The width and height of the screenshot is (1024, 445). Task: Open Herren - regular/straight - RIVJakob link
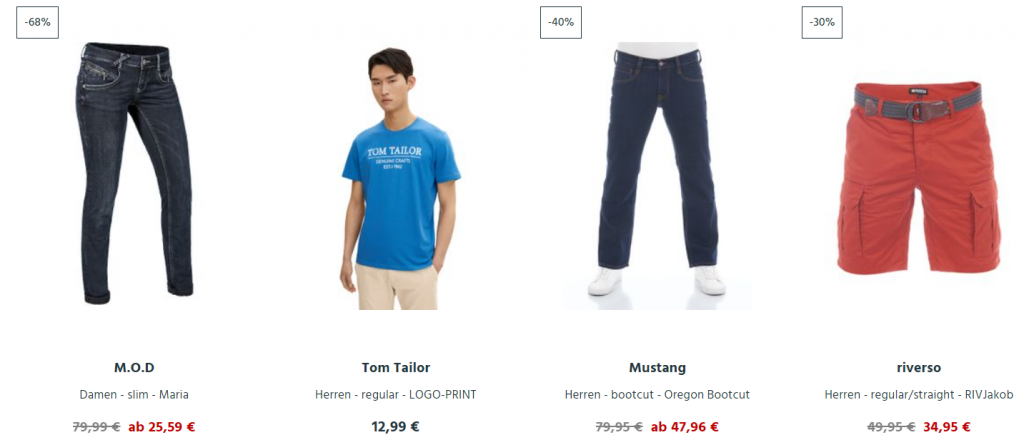919,395
